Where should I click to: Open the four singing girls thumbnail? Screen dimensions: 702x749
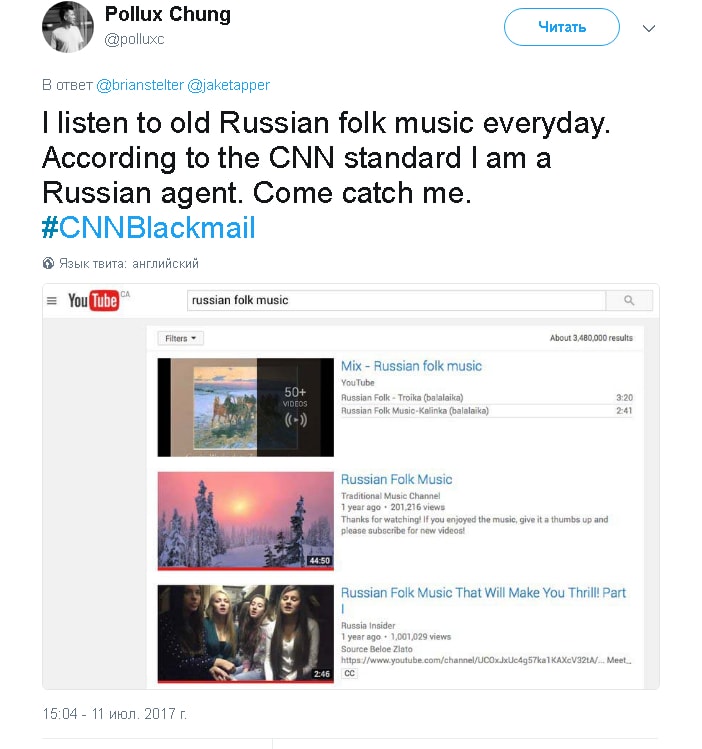point(245,634)
